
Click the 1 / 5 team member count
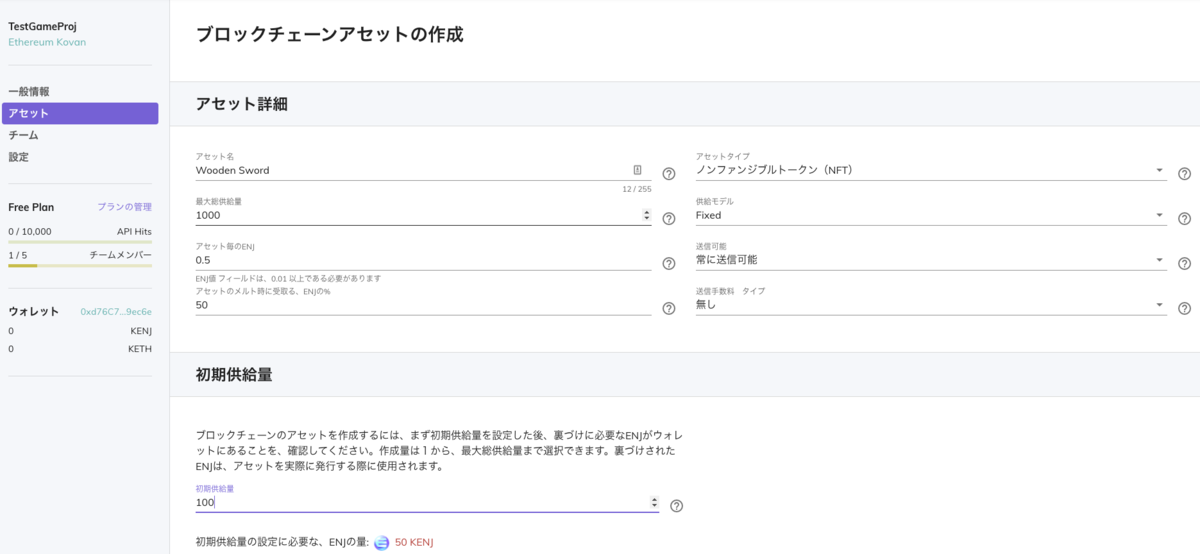17,255
